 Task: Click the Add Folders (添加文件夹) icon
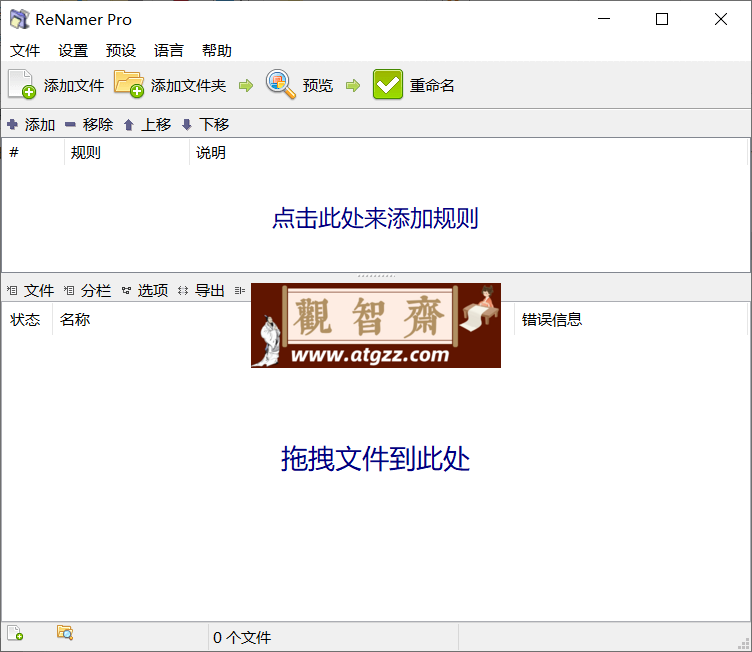[x=129, y=84]
